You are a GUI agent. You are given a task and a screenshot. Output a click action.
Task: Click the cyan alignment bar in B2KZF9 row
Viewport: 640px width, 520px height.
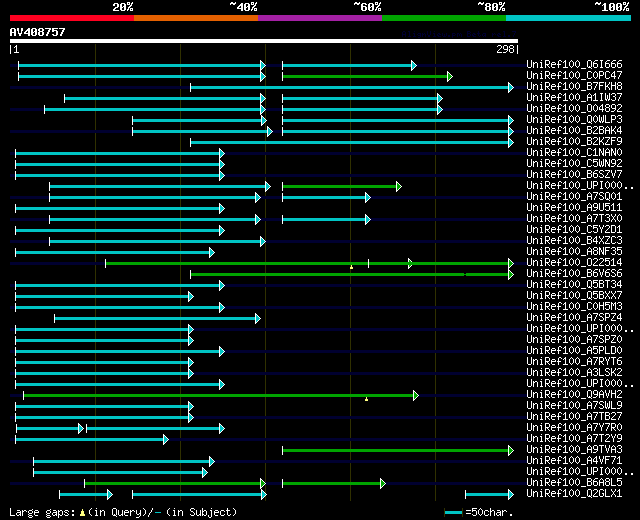(352, 142)
